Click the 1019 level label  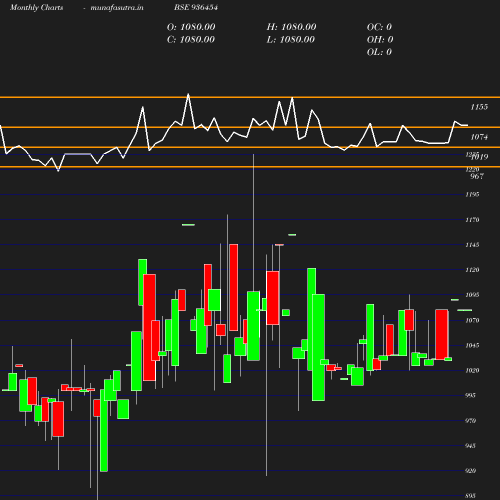pos(480,157)
